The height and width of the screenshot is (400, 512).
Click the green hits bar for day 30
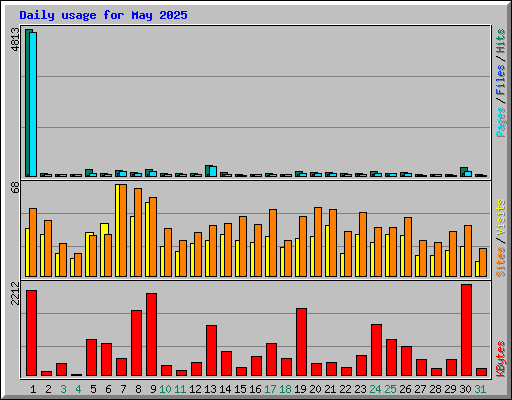coord(463,172)
